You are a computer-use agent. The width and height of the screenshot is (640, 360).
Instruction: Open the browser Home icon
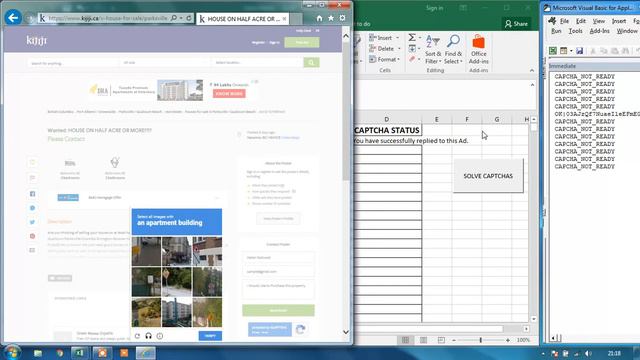click(319, 18)
